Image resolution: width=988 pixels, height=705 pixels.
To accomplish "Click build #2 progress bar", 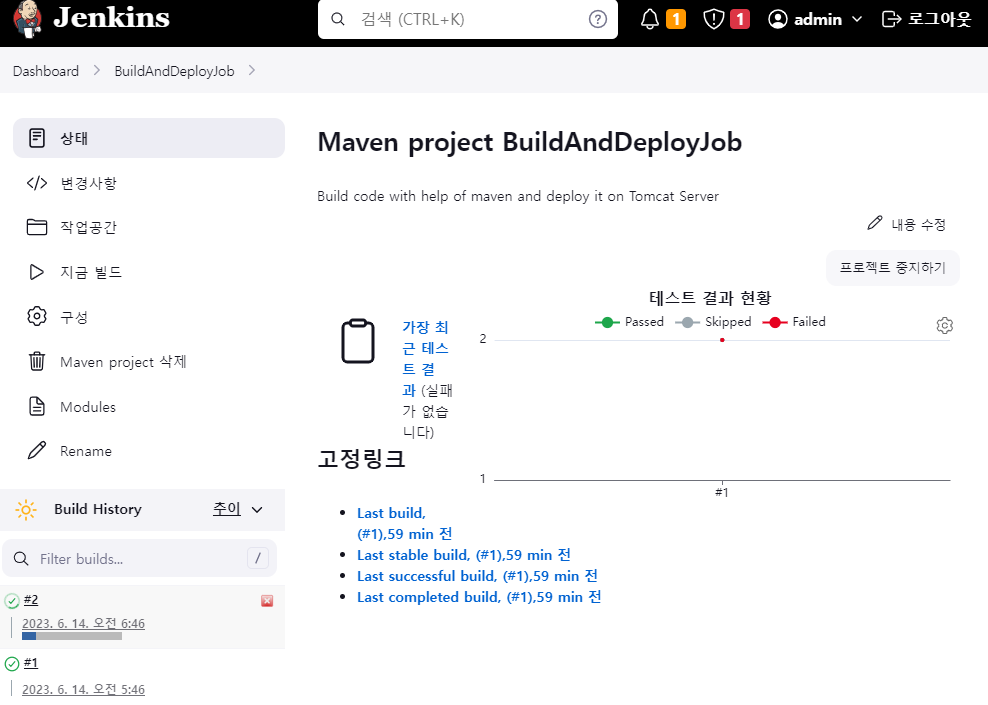I will 72,636.
